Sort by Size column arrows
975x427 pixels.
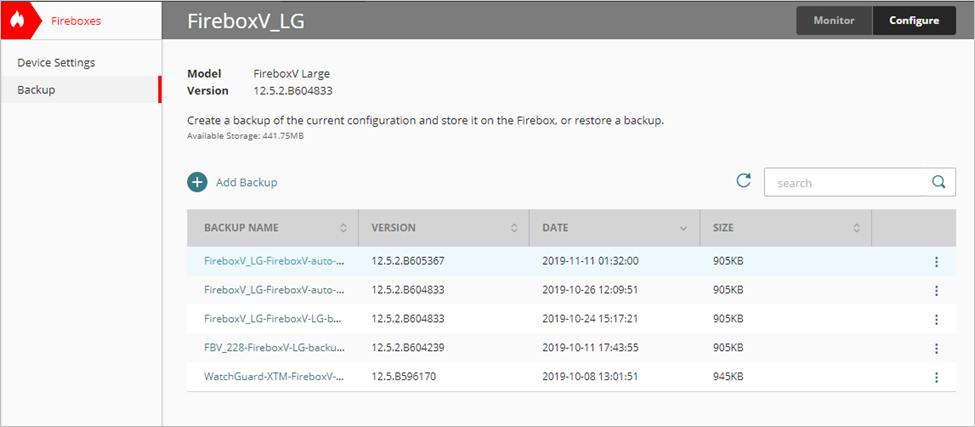pos(856,228)
